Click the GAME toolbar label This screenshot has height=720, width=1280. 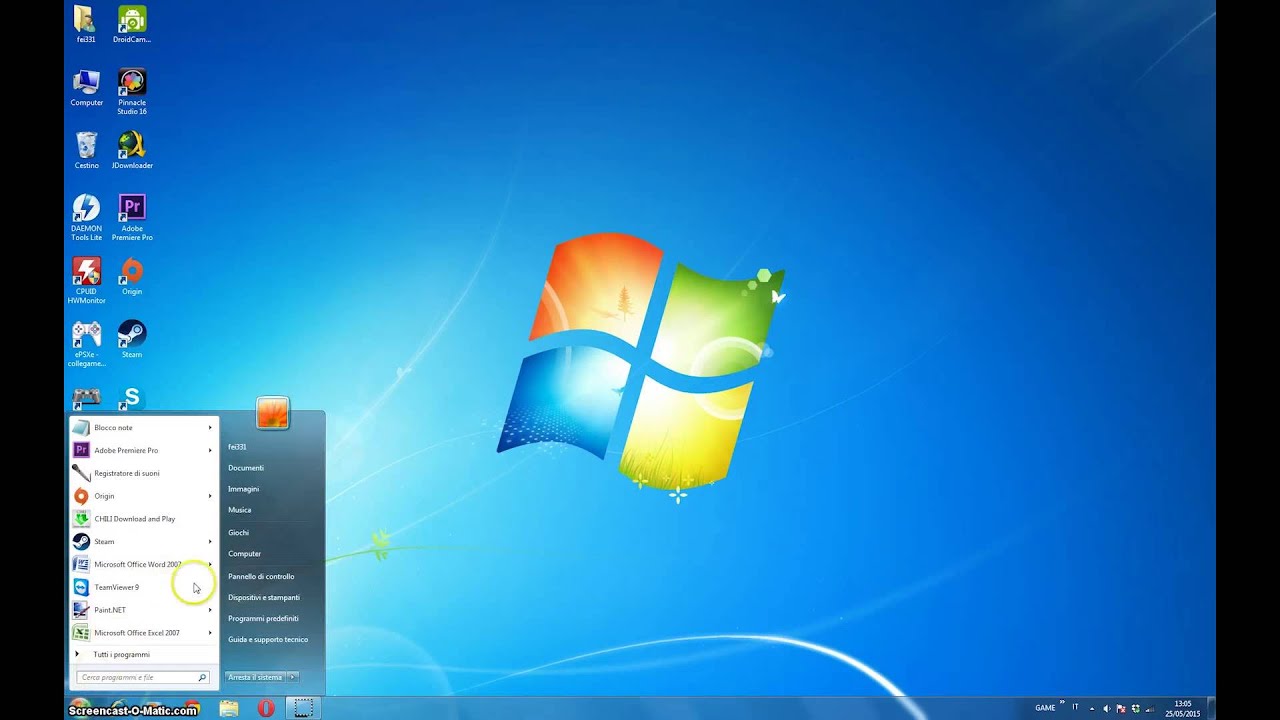(x=1045, y=708)
